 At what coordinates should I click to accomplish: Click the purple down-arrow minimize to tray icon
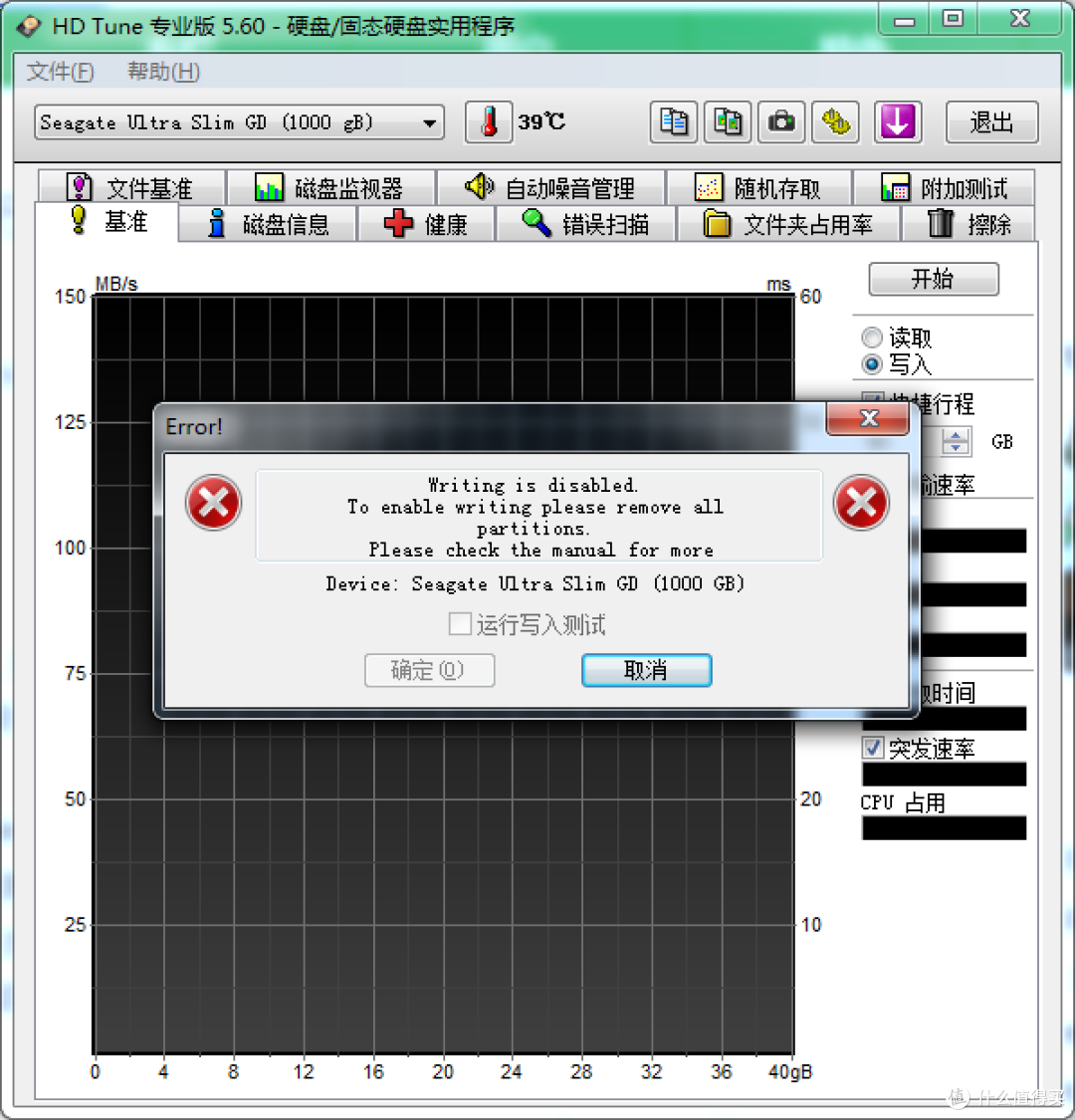click(897, 122)
